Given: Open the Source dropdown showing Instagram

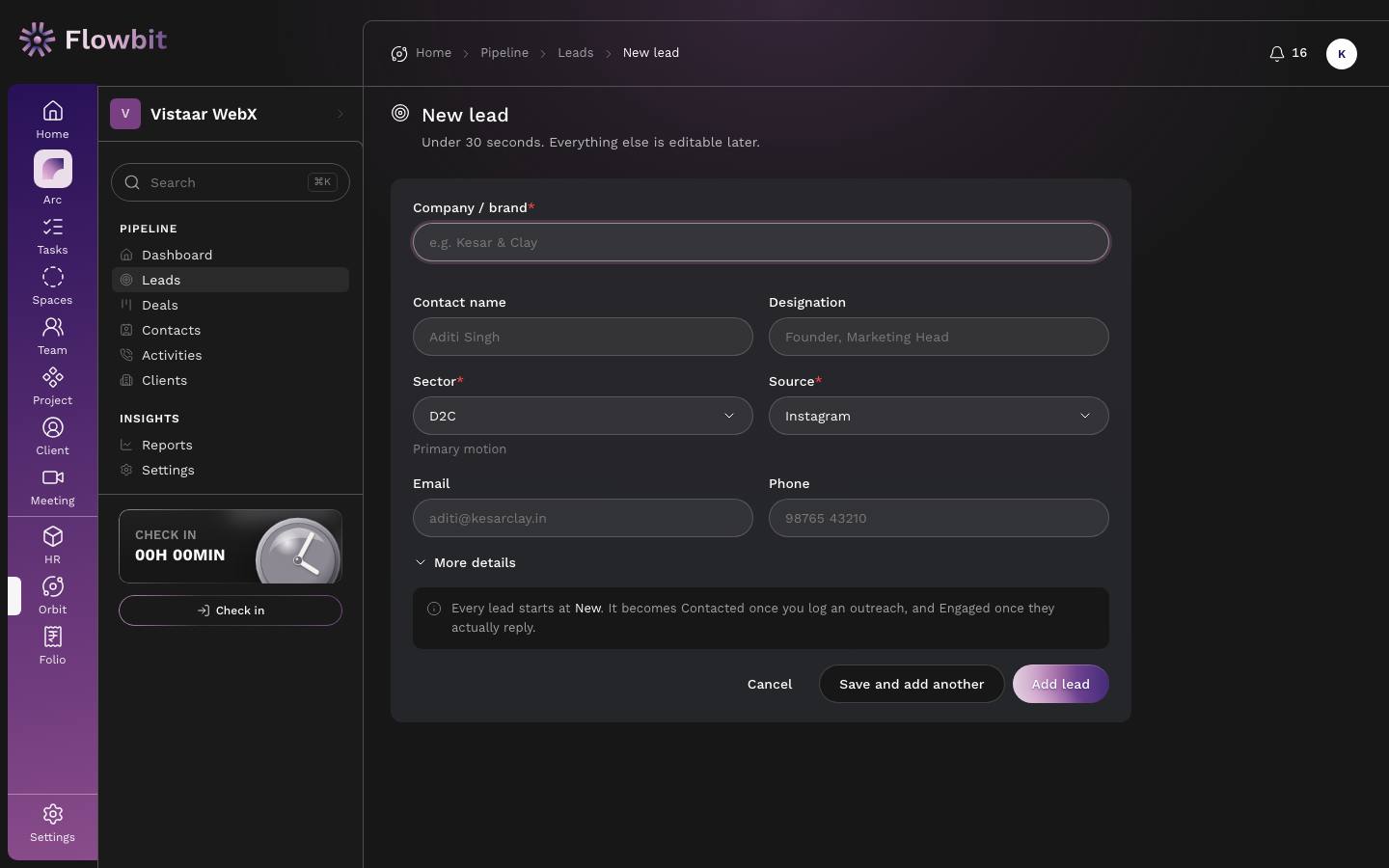Looking at the screenshot, I should tap(939, 416).
